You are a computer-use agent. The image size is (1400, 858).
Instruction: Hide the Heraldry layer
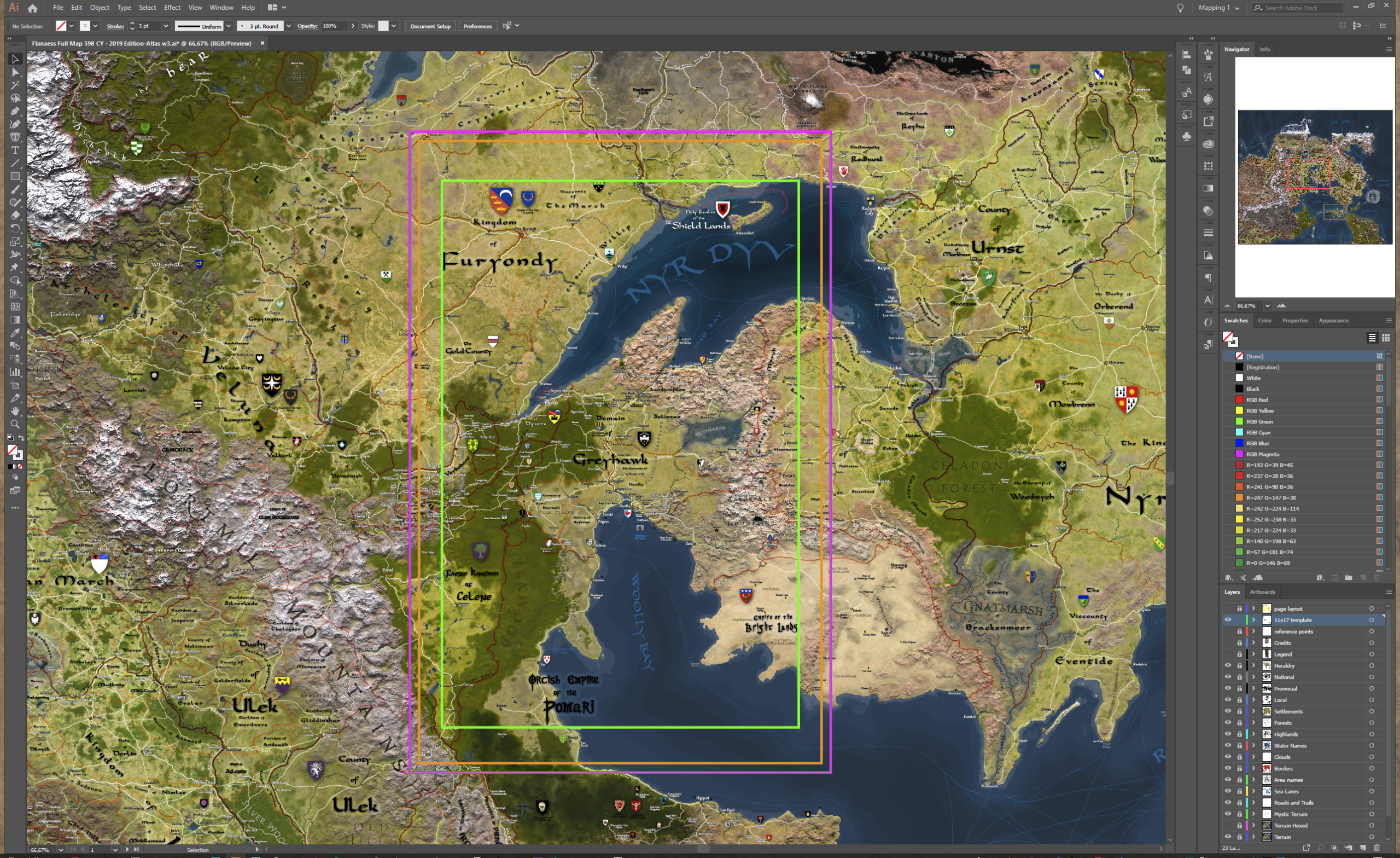click(x=1227, y=665)
